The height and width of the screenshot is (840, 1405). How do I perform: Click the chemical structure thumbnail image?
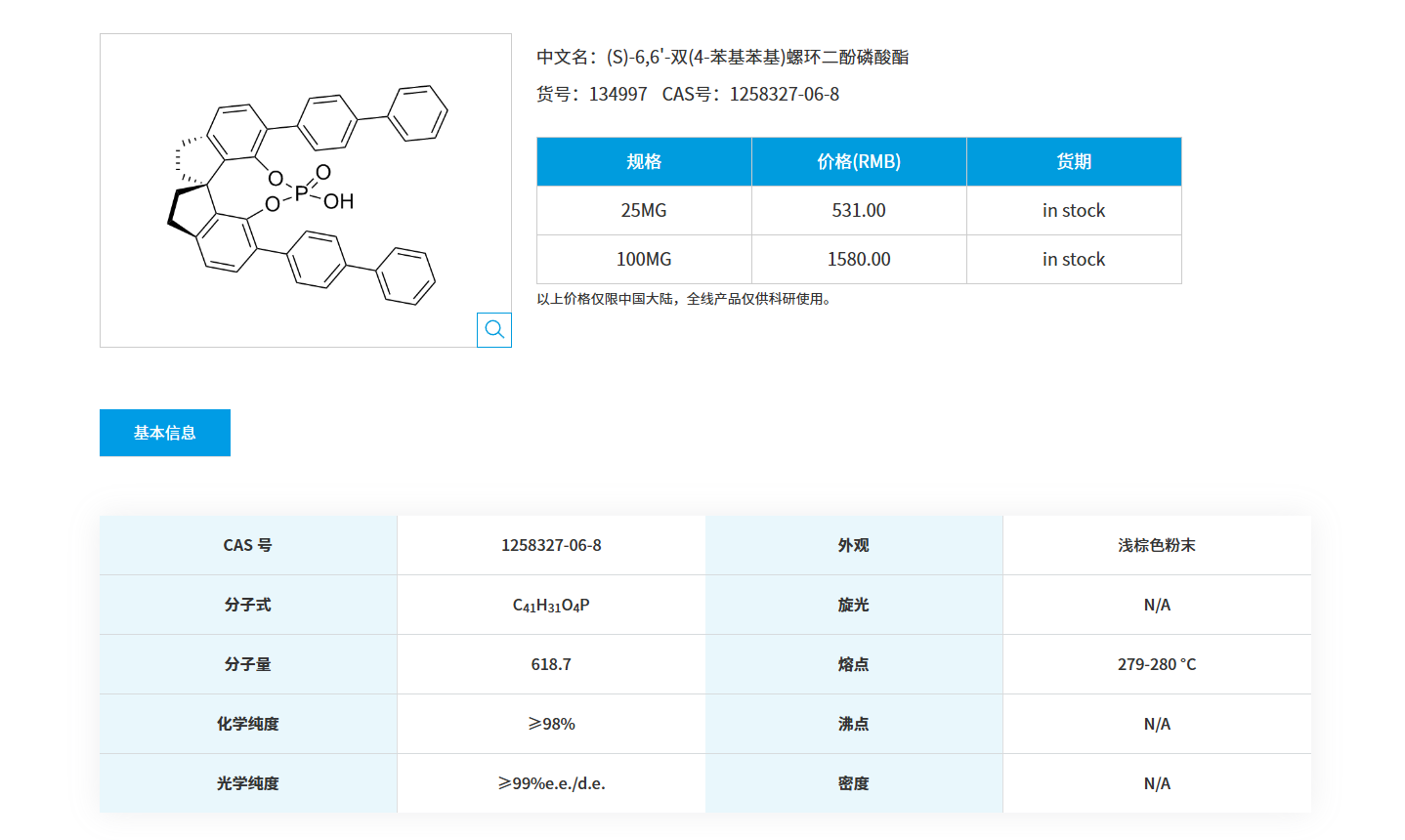(306, 190)
